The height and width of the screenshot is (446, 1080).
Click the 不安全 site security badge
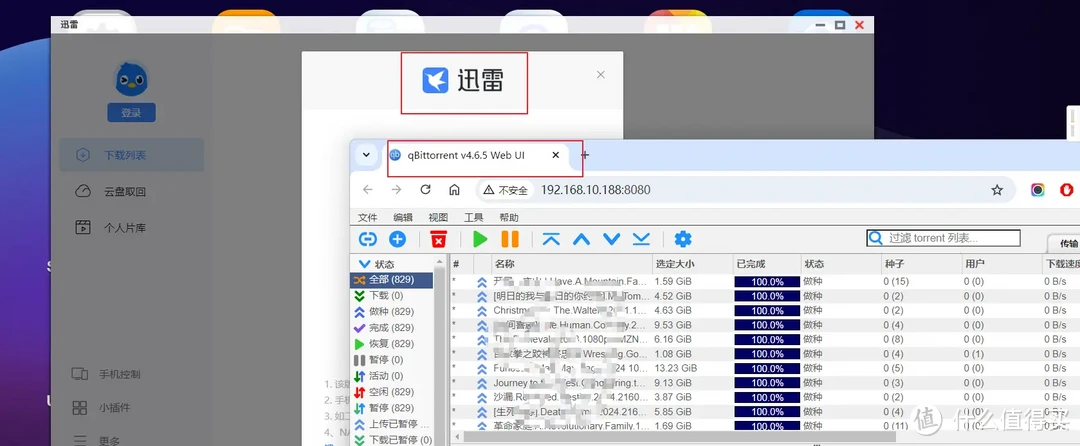(506, 190)
